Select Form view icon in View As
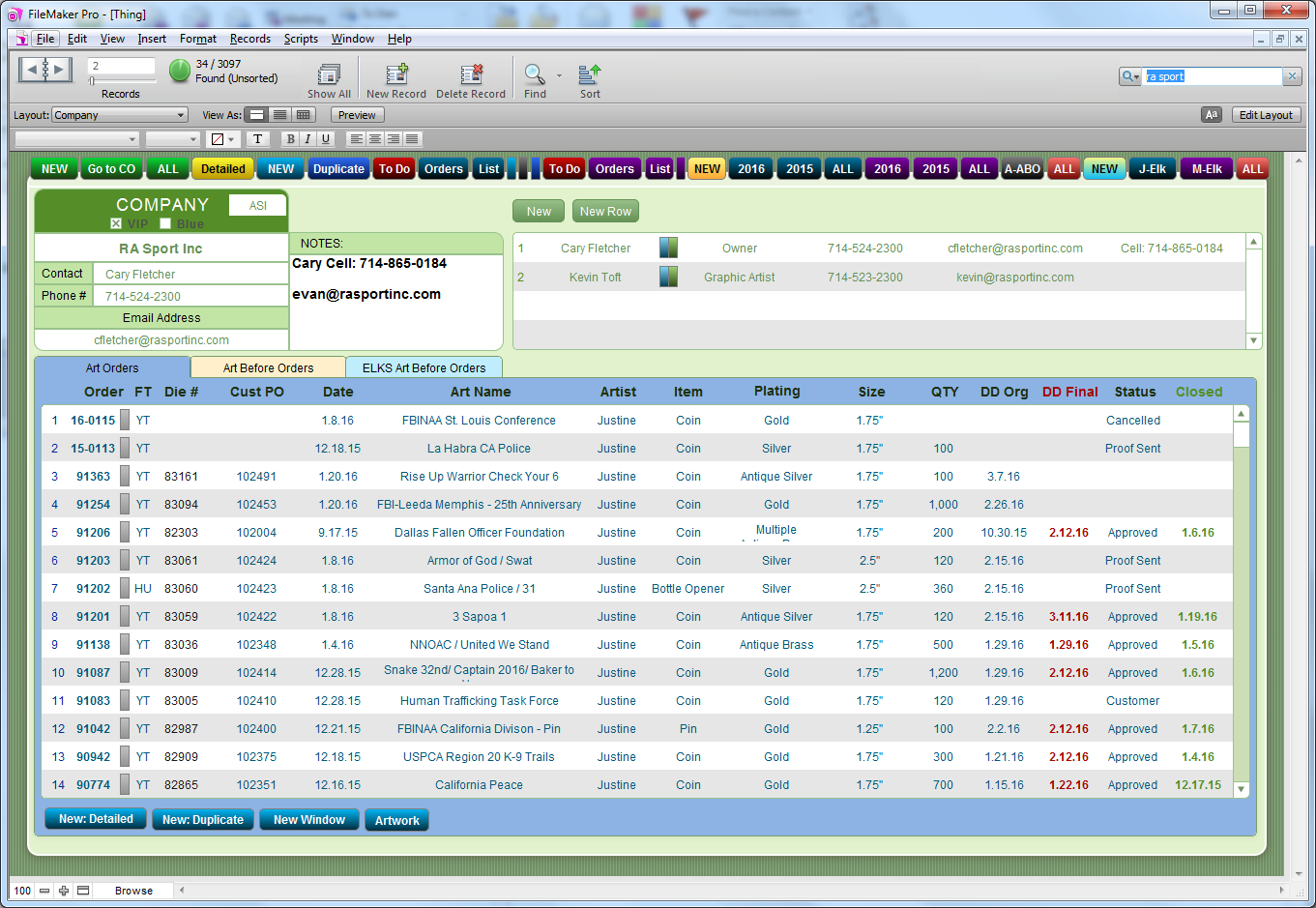The width and height of the screenshot is (1316, 908). [x=256, y=115]
